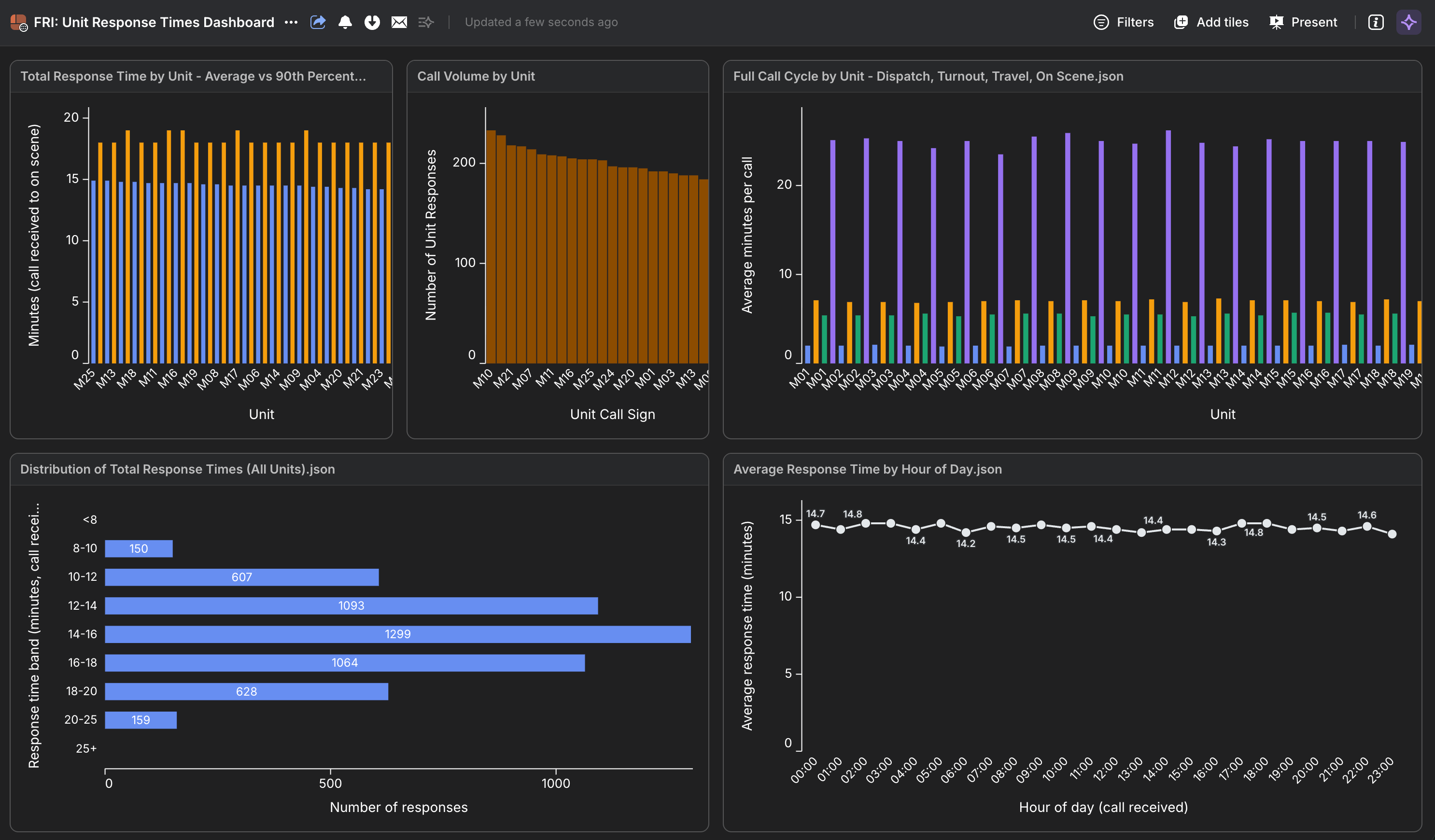This screenshot has height=840, width=1435.
Task: Select the Total Response Time by Unit tile title
Action: [193, 76]
